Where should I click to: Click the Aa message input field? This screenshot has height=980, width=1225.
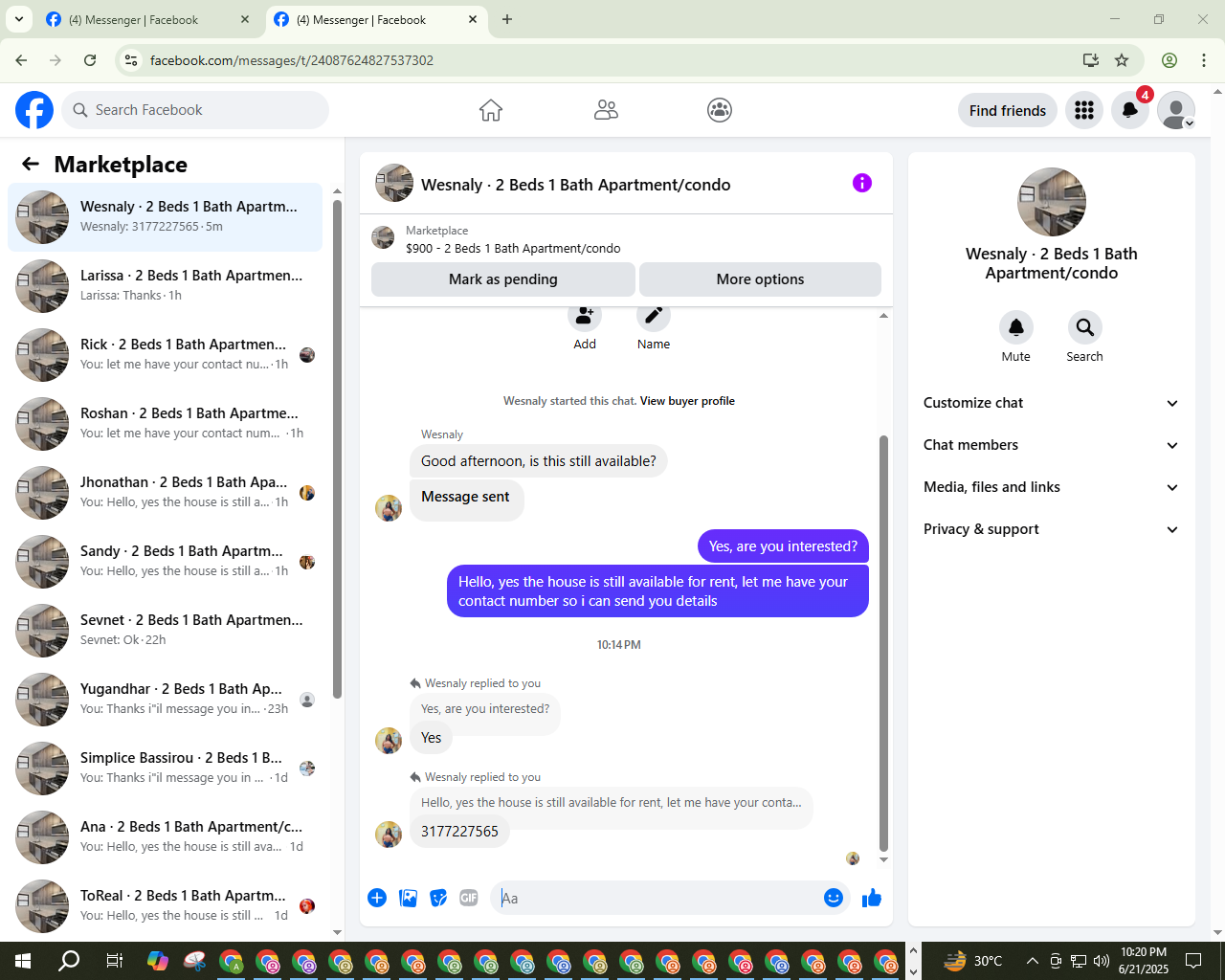tap(658, 898)
